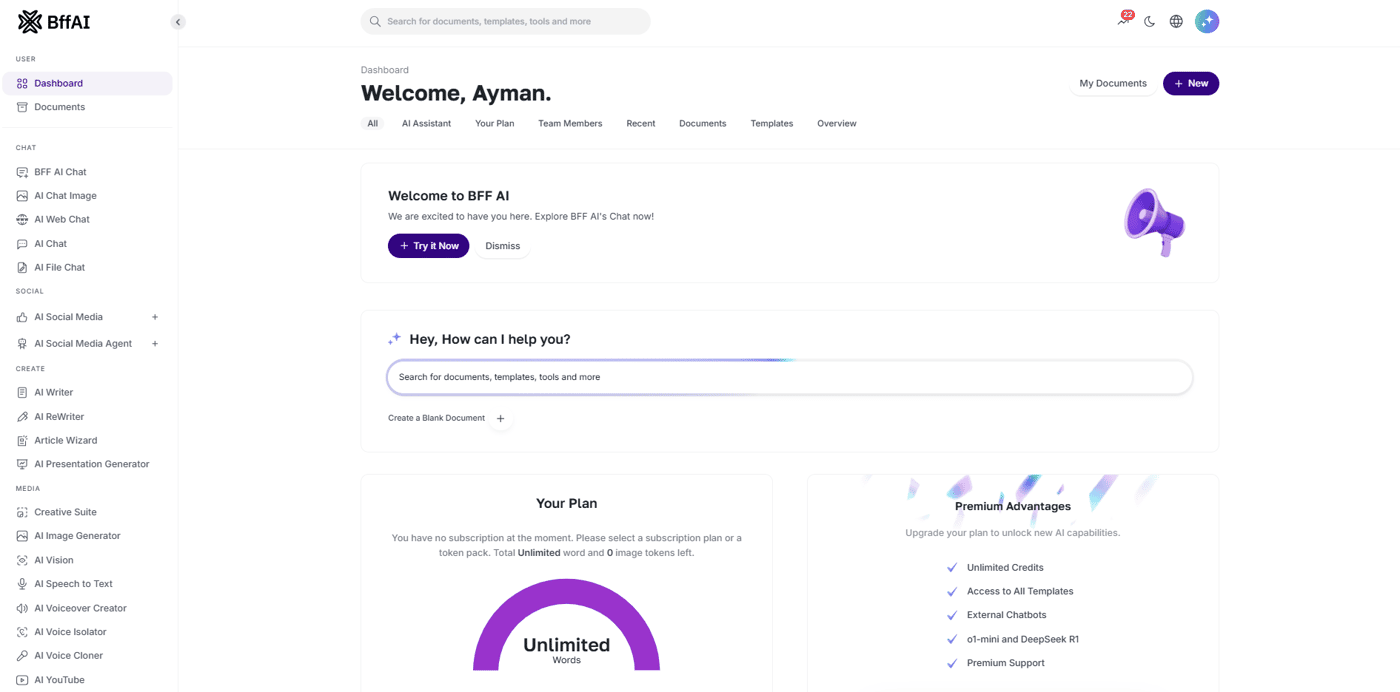Click External Chatbots text
Viewport: 1400px width, 692px height.
[x=1006, y=615]
